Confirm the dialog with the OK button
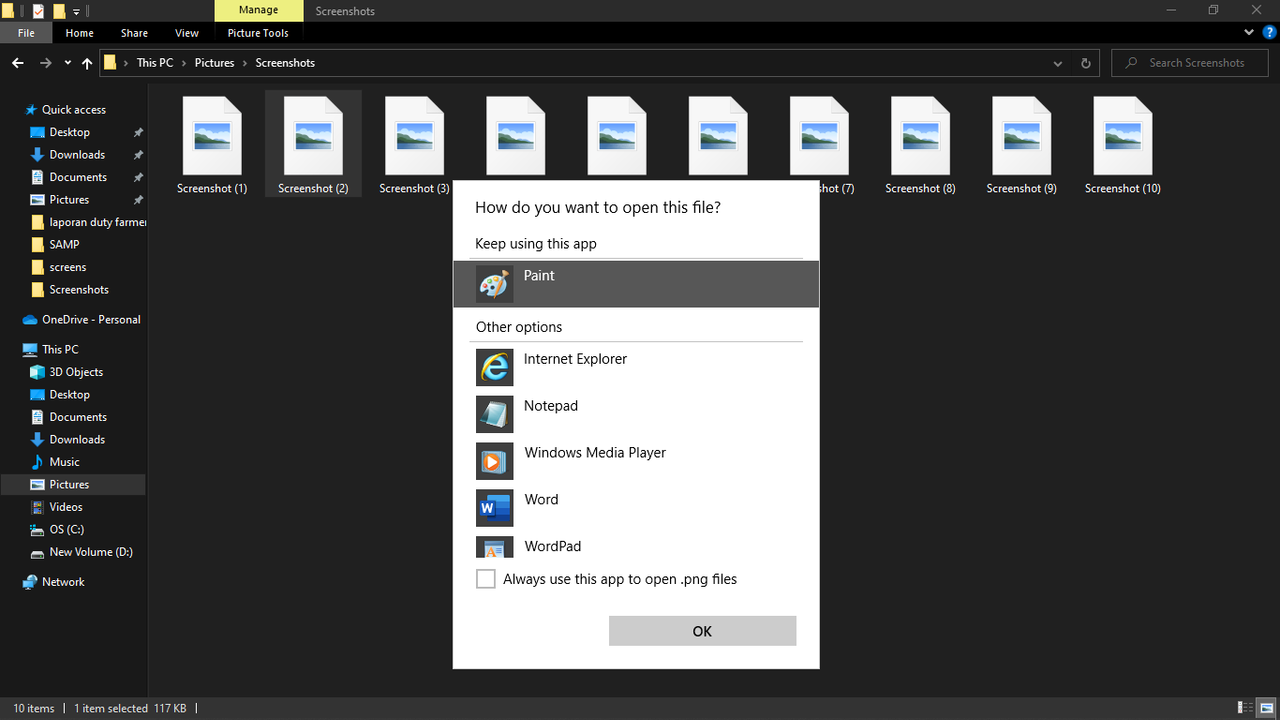This screenshot has width=1280, height=720. (702, 631)
